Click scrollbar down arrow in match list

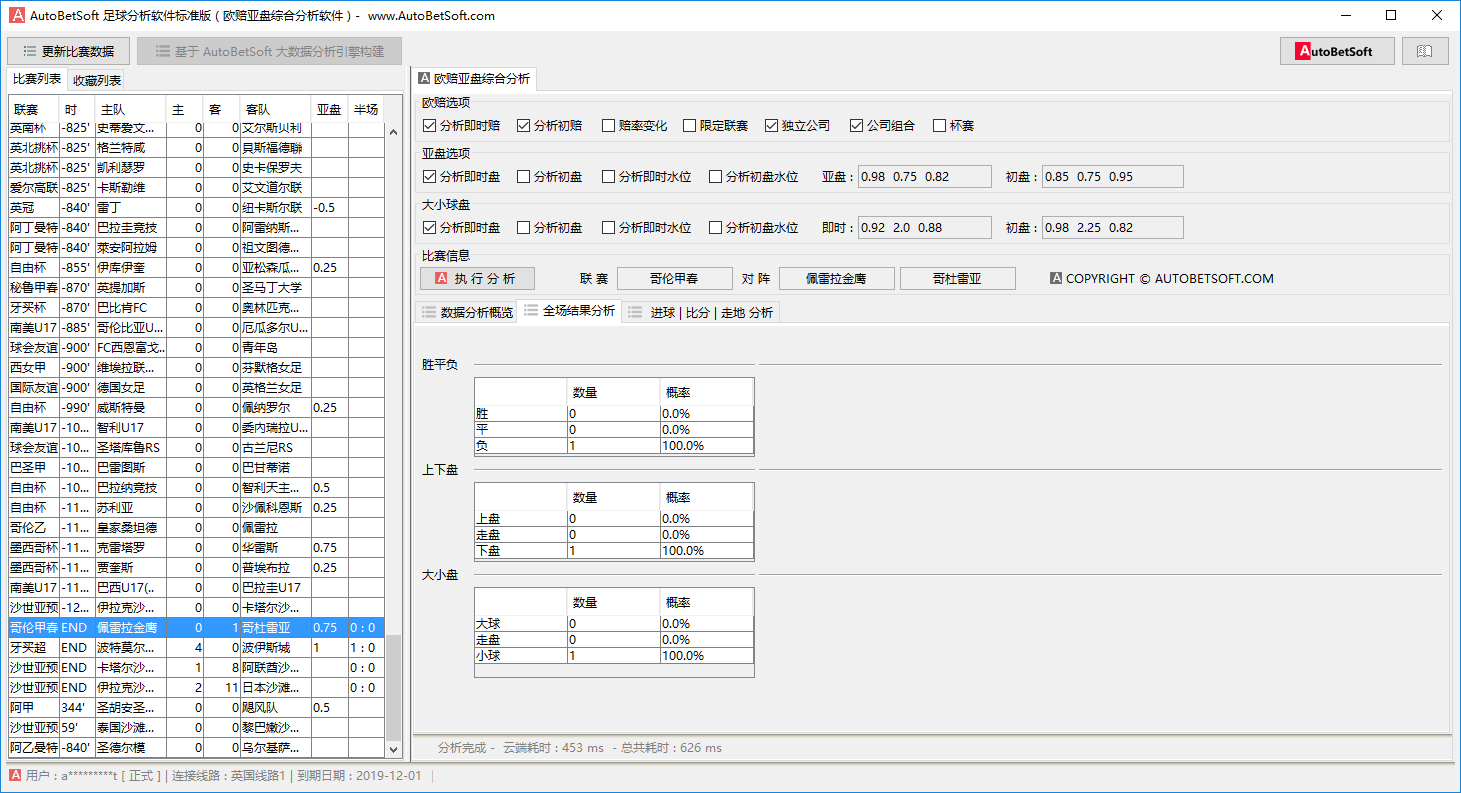[393, 749]
